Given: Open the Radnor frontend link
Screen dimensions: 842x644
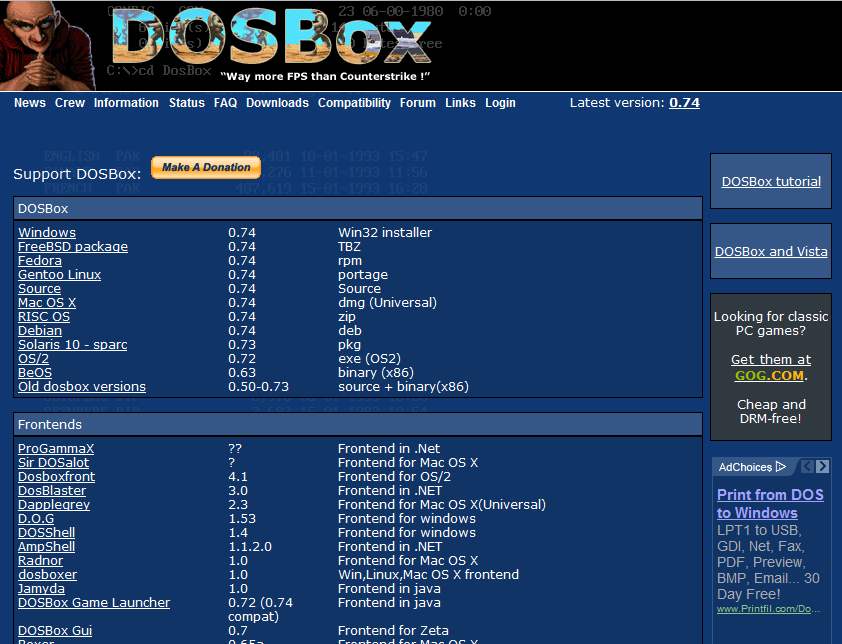Looking at the screenshot, I should (x=41, y=560).
